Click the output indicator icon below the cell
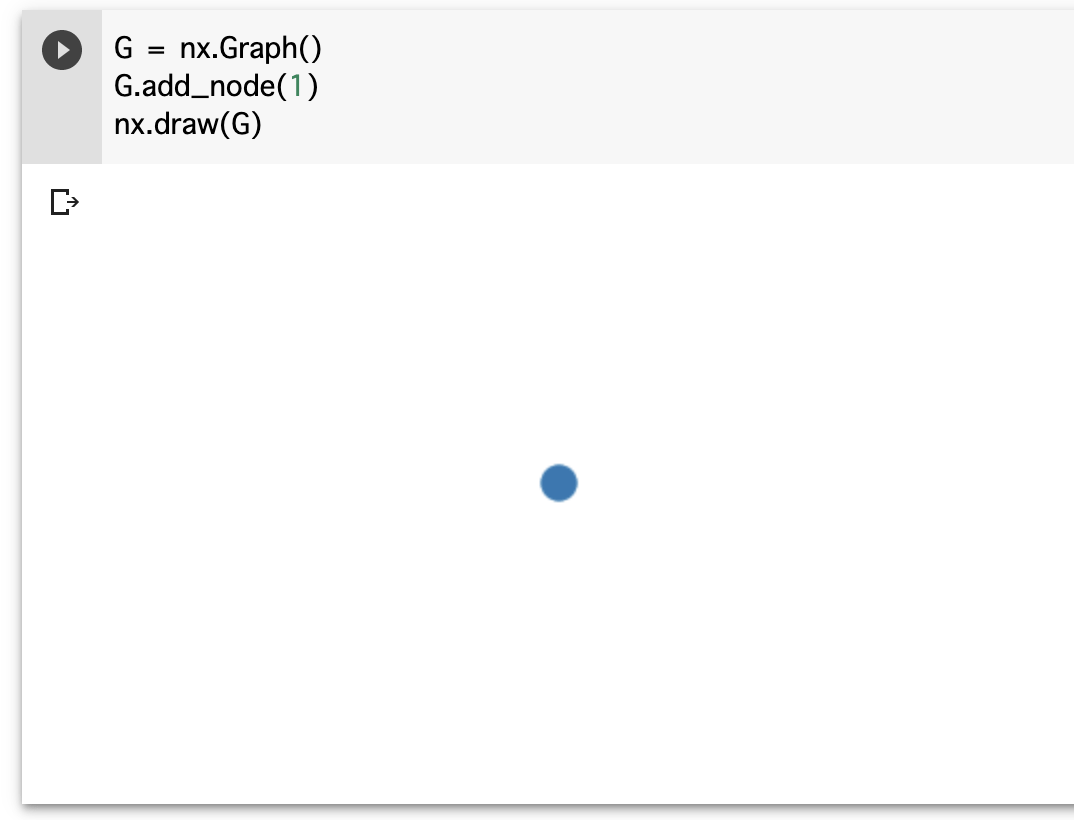 point(65,202)
